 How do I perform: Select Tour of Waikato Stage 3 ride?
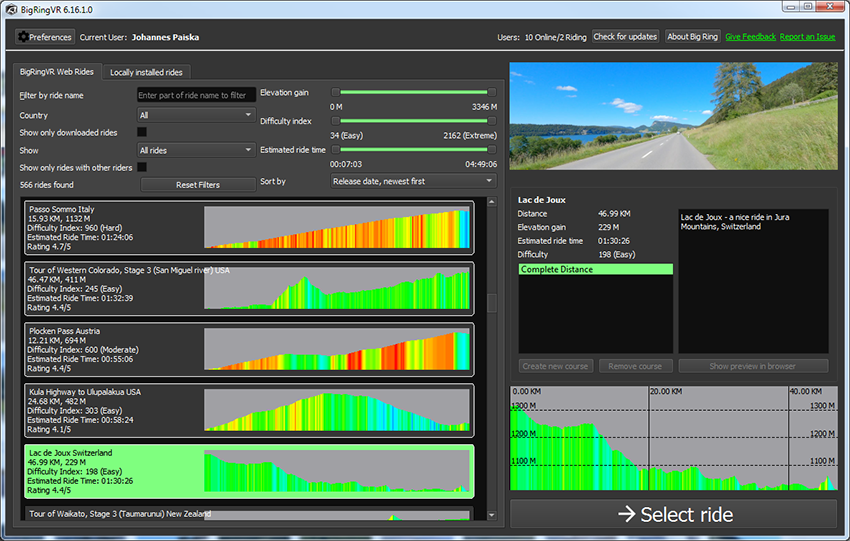tap(249, 513)
